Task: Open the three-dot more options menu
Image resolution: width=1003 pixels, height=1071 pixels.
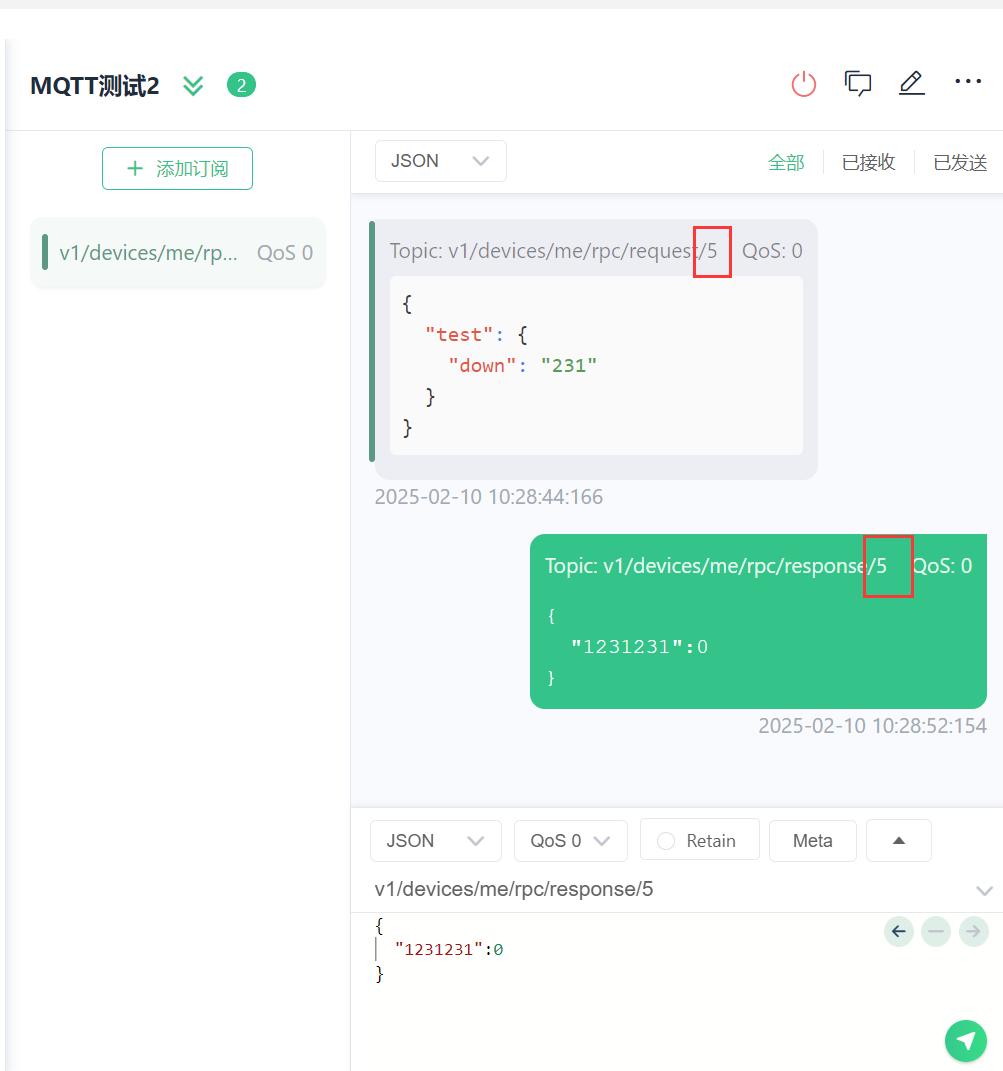Action: point(967,82)
